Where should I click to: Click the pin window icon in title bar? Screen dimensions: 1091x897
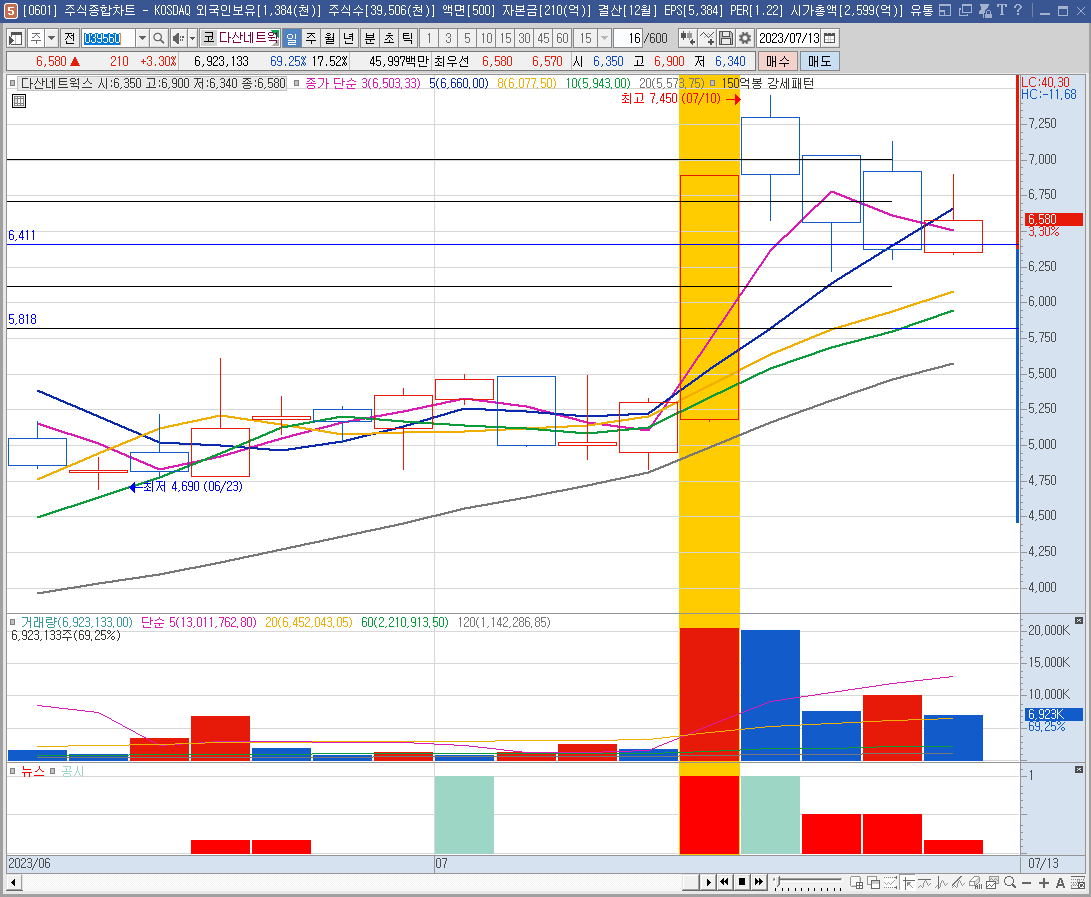[985, 10]
